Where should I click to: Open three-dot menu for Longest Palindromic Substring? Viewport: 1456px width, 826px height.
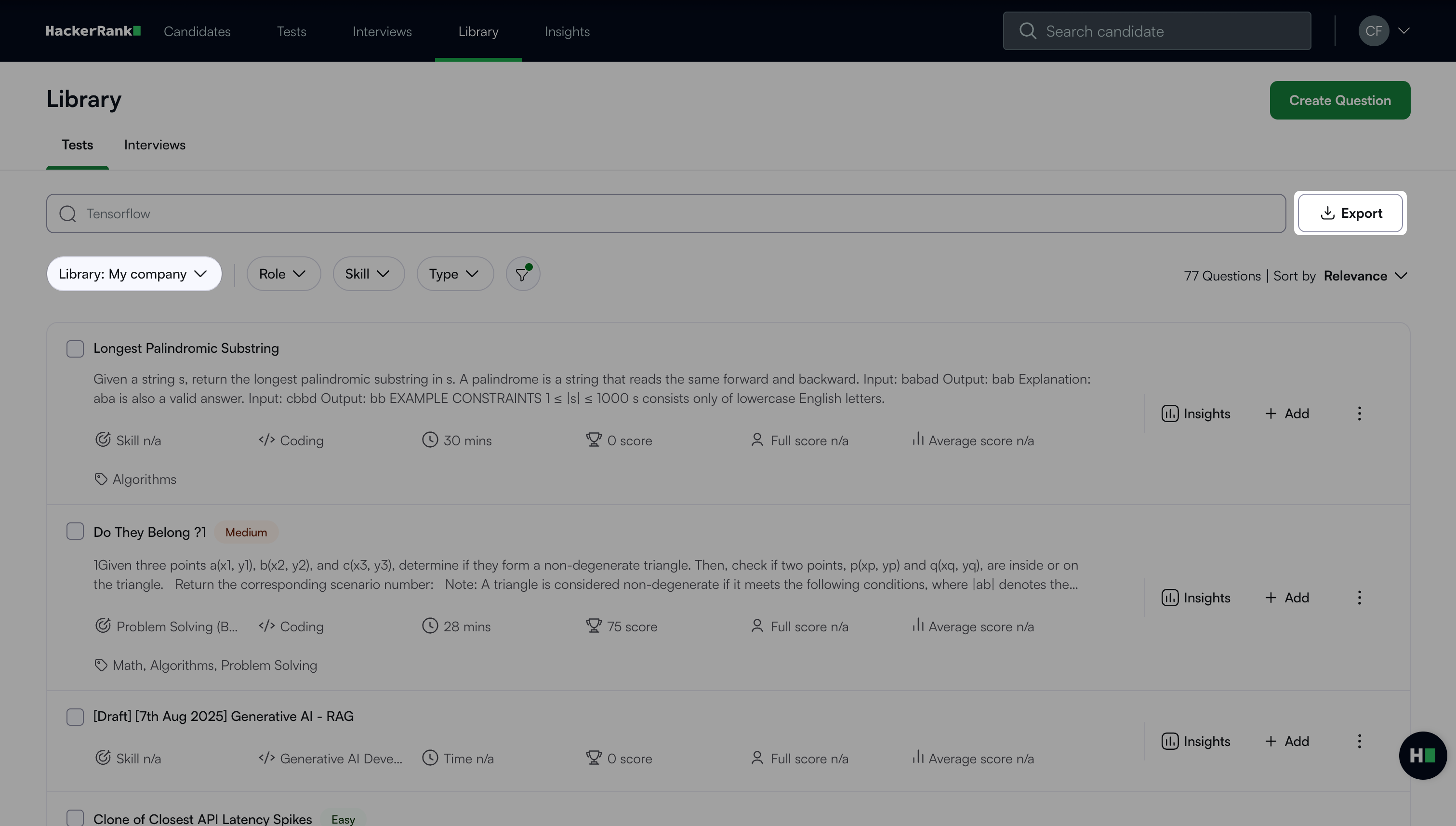tap(1359, 413)
